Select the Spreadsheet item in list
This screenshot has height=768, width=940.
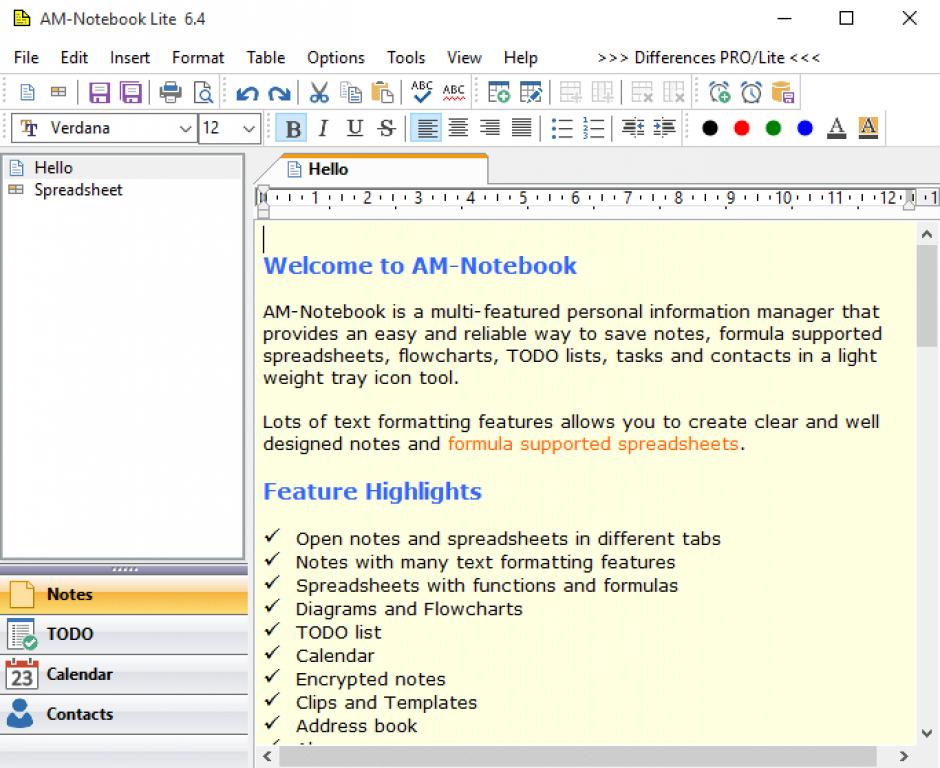122,190
